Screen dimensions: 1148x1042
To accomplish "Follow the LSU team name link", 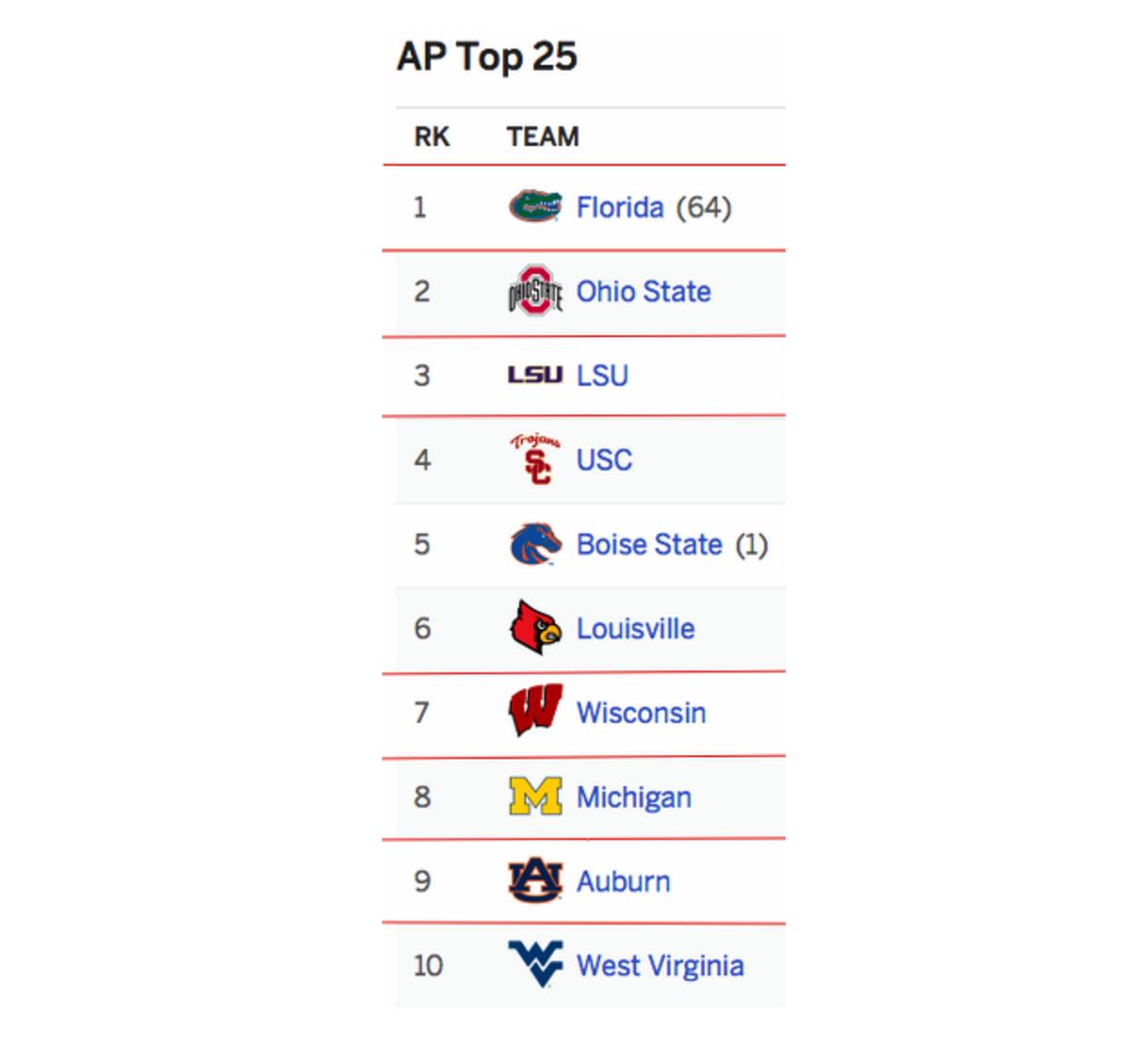I will click(602, 376).
